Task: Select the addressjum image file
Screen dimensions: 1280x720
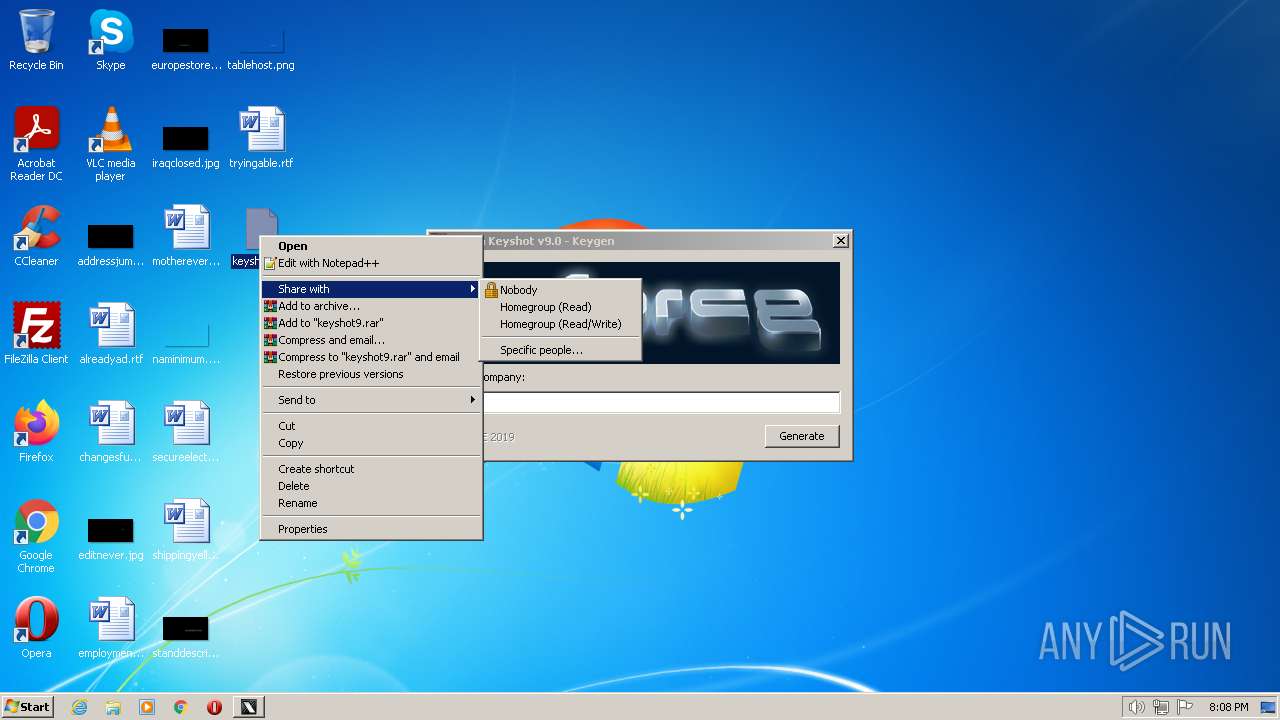Action: pyautogui.click(x=110, y=244)
